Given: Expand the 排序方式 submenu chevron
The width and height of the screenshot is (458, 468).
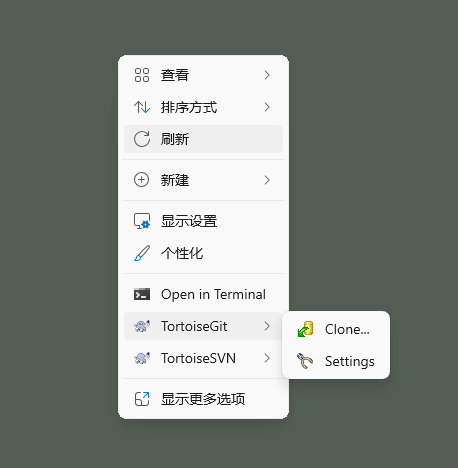Looking at the screenshot, I should [267, 107].
